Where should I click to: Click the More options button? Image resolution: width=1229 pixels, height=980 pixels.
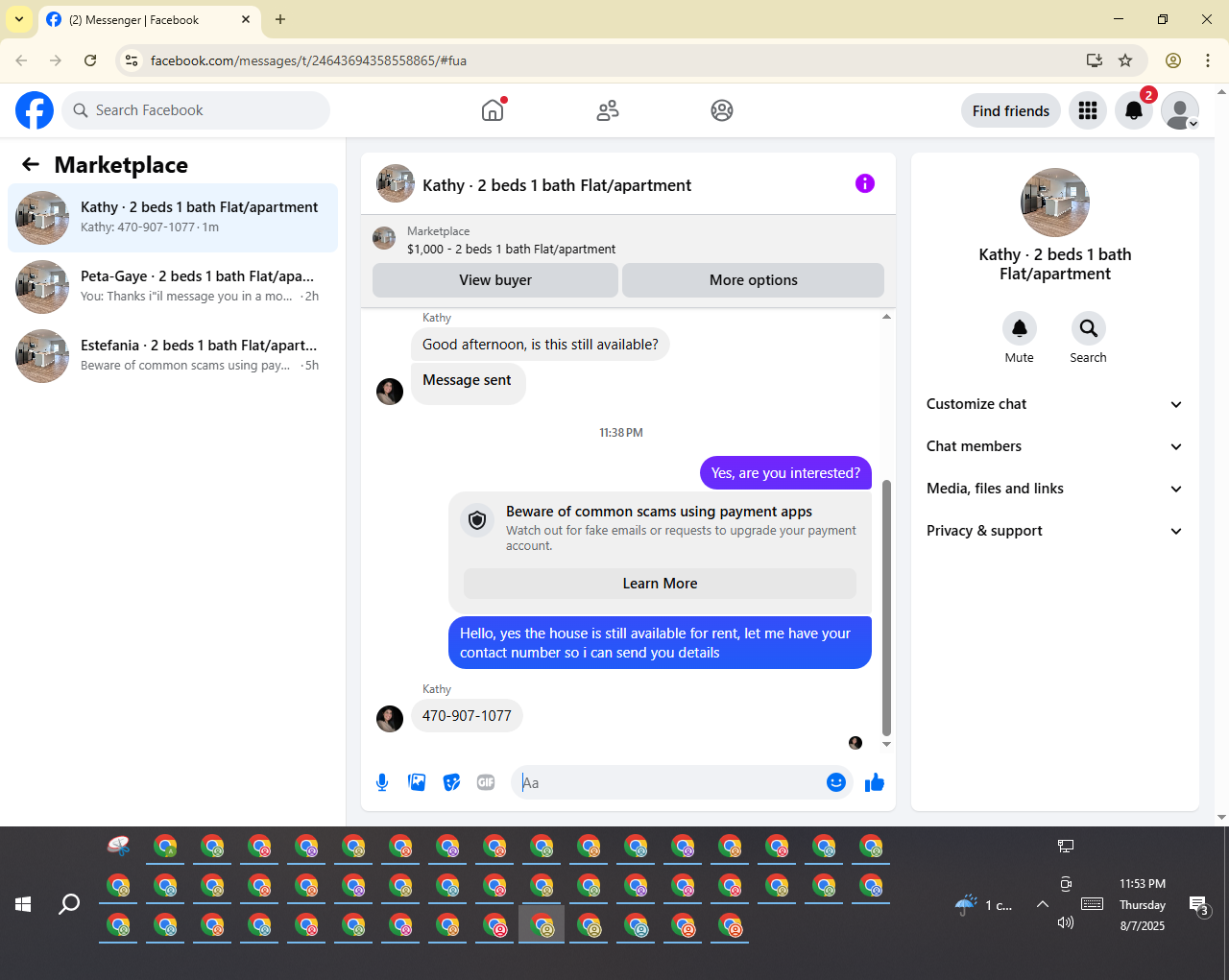[754, 280]
